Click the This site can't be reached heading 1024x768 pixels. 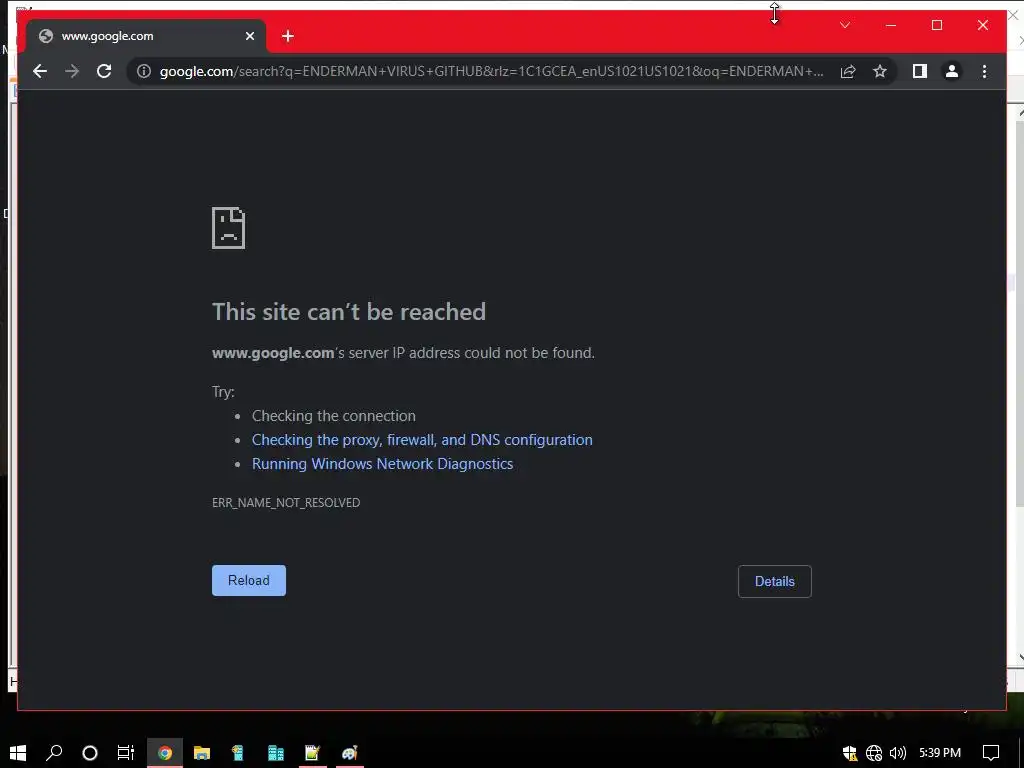click(x=349, y=312)
